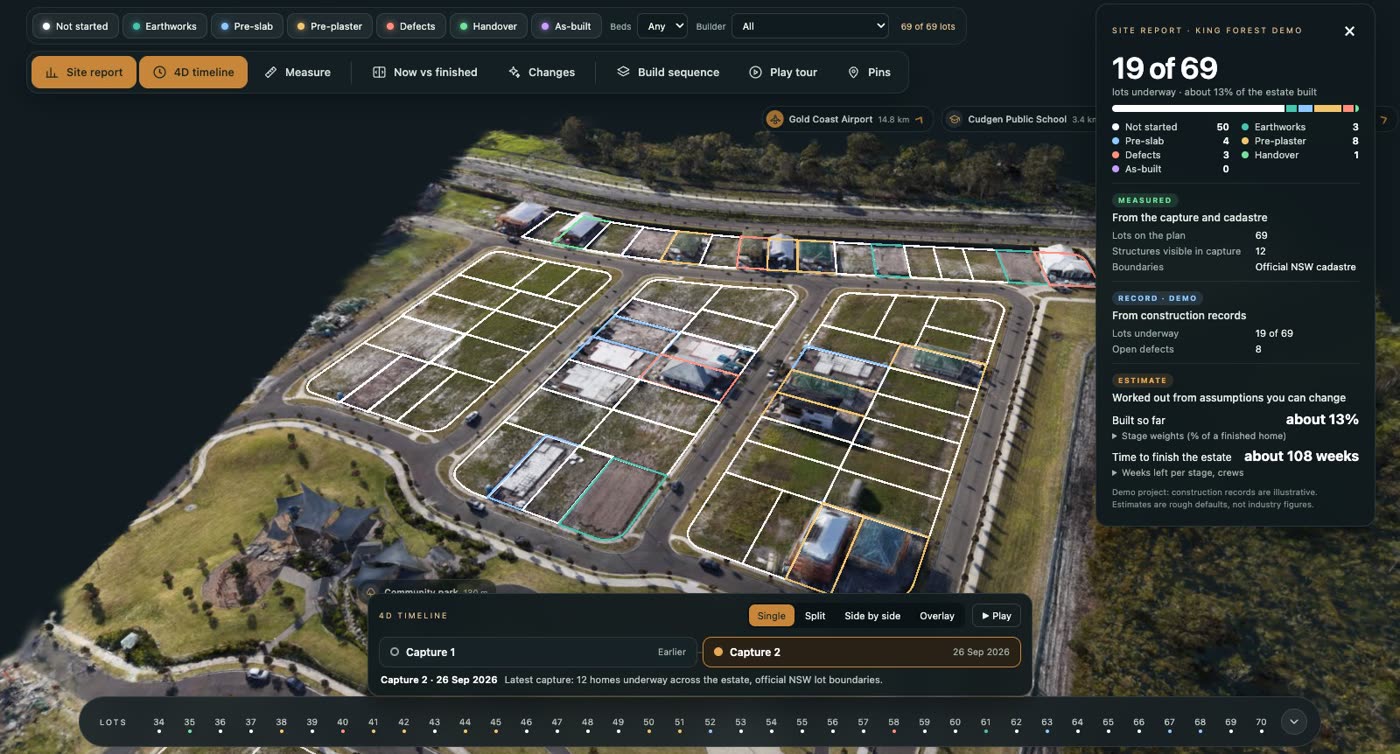The image size is (1400, 754).
Task: Toggle the As-built stage filter
Action: tap(567, 26)
